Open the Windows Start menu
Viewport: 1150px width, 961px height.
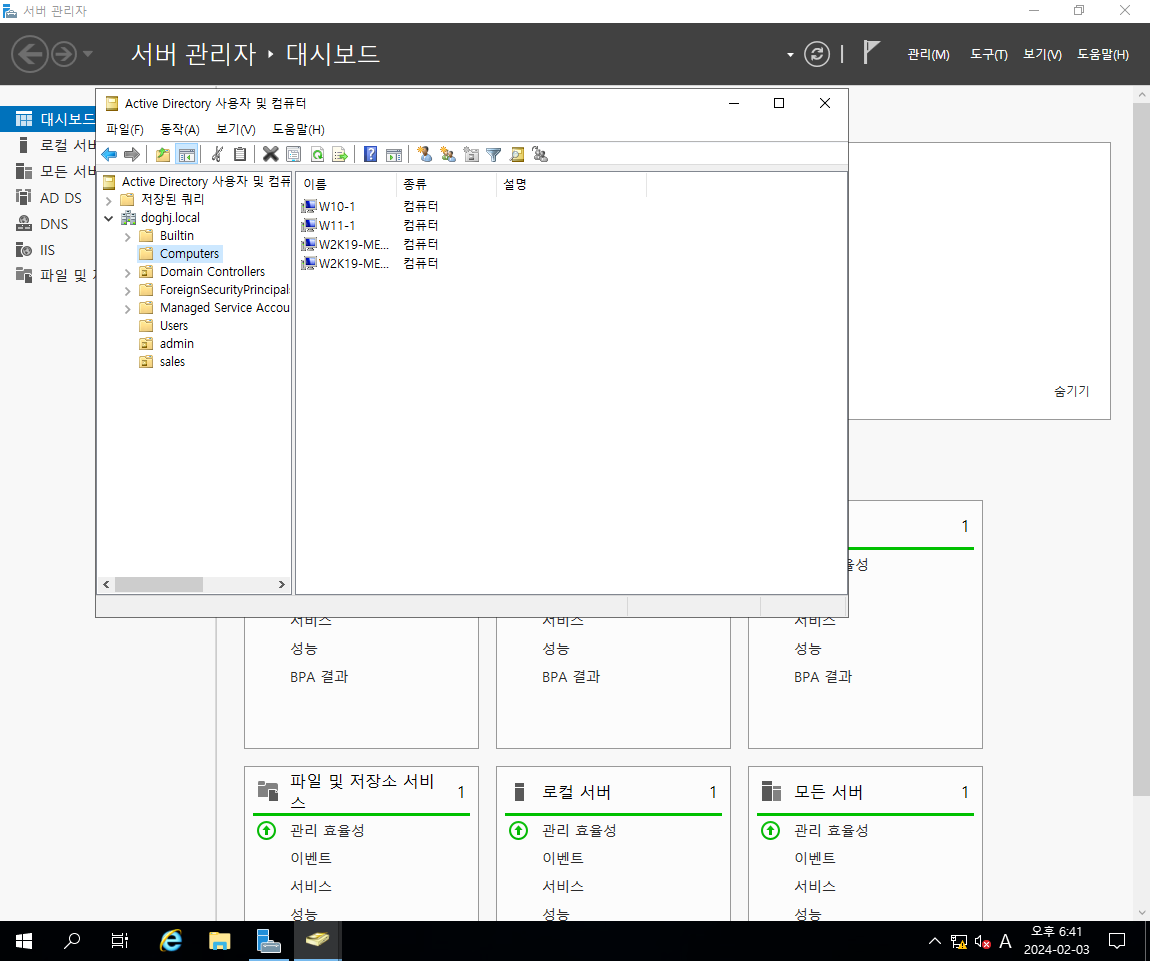[x=23, y=940]
